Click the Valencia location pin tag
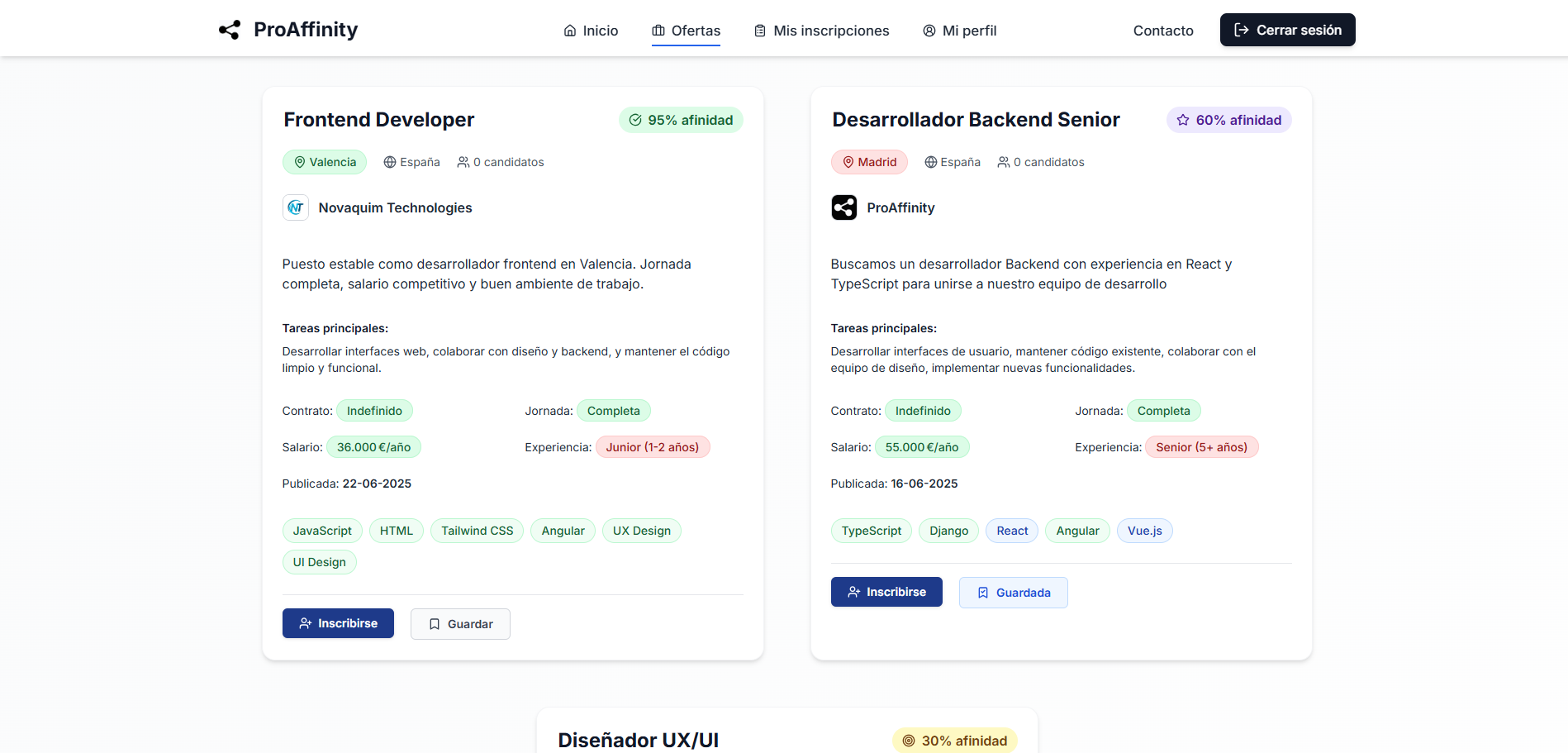 point(325,162)
